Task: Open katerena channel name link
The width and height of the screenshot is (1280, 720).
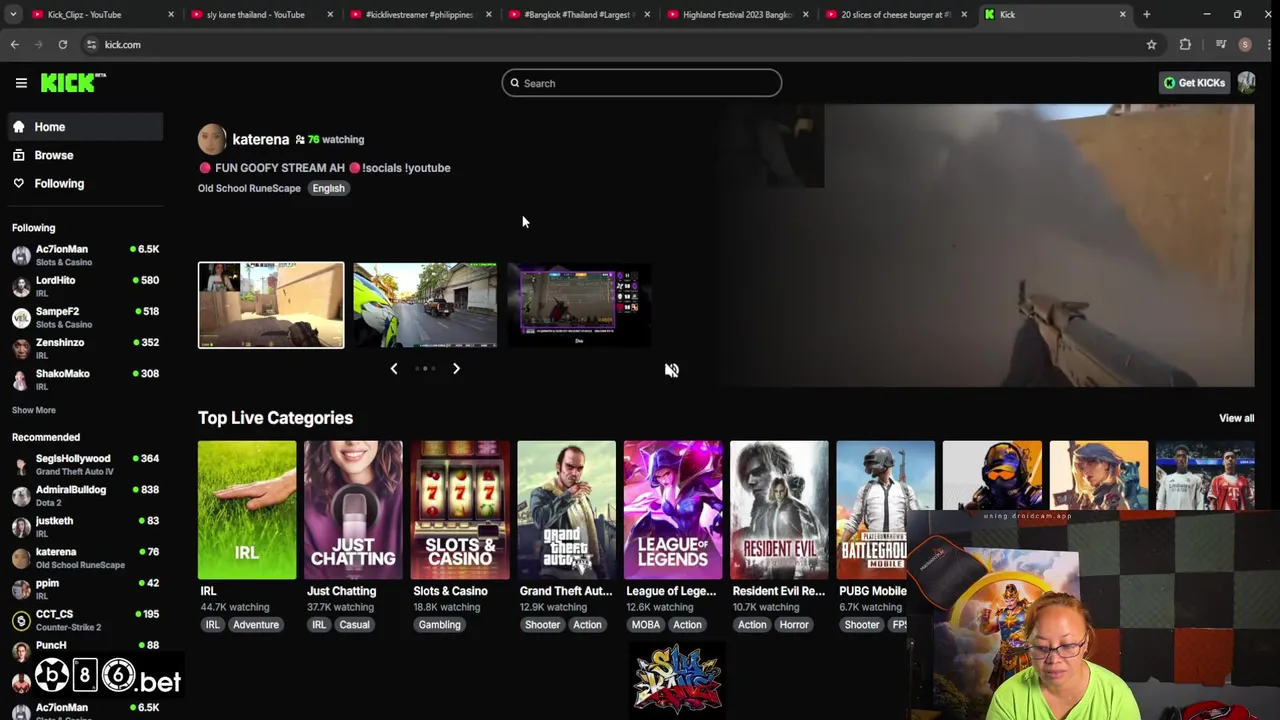Action: tap(260, 139)
